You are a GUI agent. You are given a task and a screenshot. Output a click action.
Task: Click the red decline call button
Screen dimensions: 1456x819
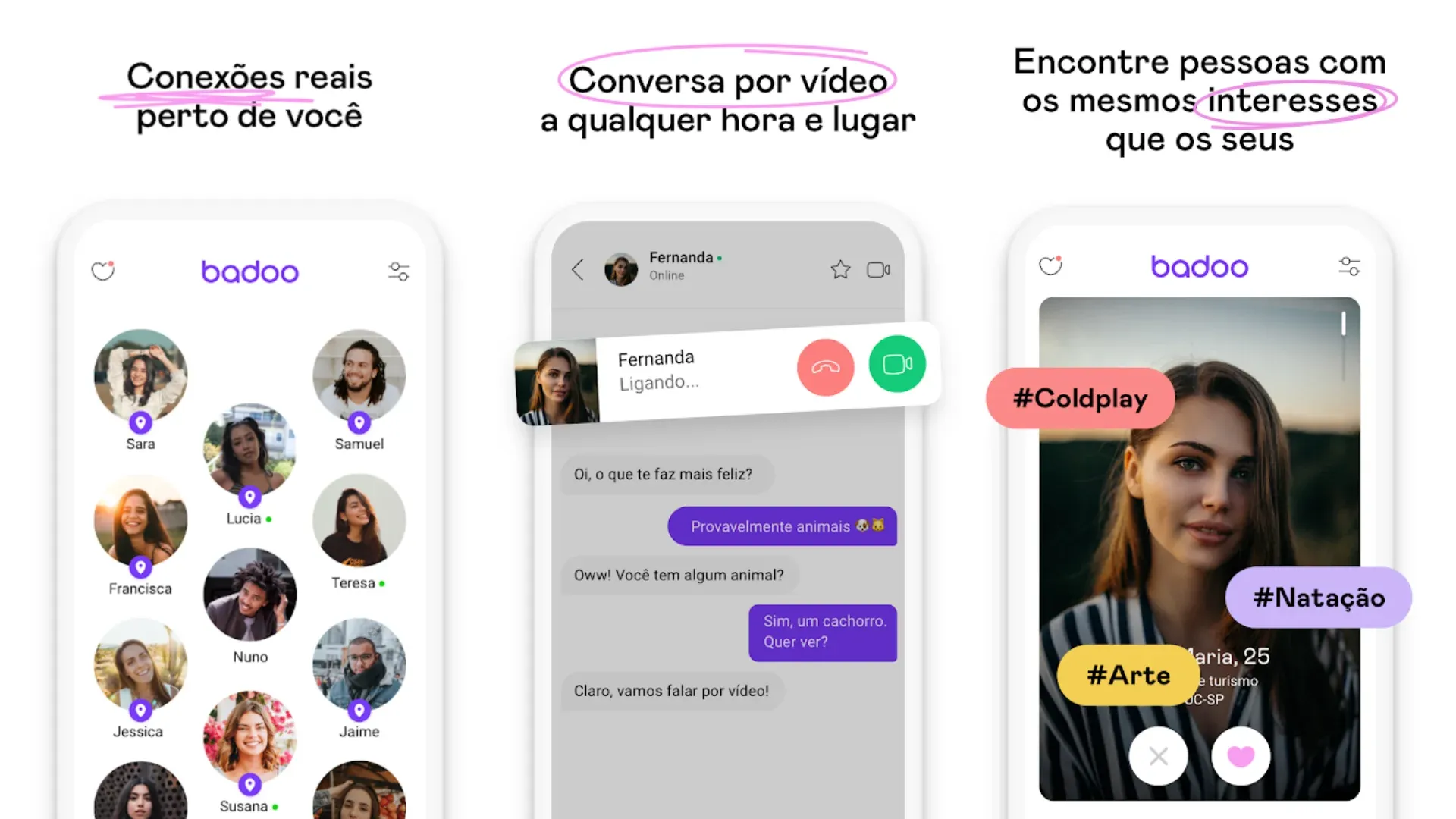[x=824, y=365]
